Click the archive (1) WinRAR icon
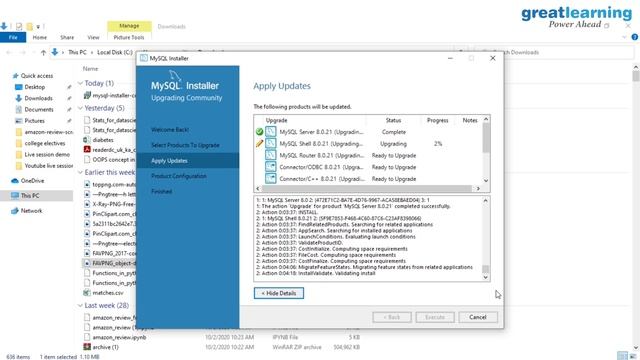Screen dimensions: 640x360 click(87, 347)
